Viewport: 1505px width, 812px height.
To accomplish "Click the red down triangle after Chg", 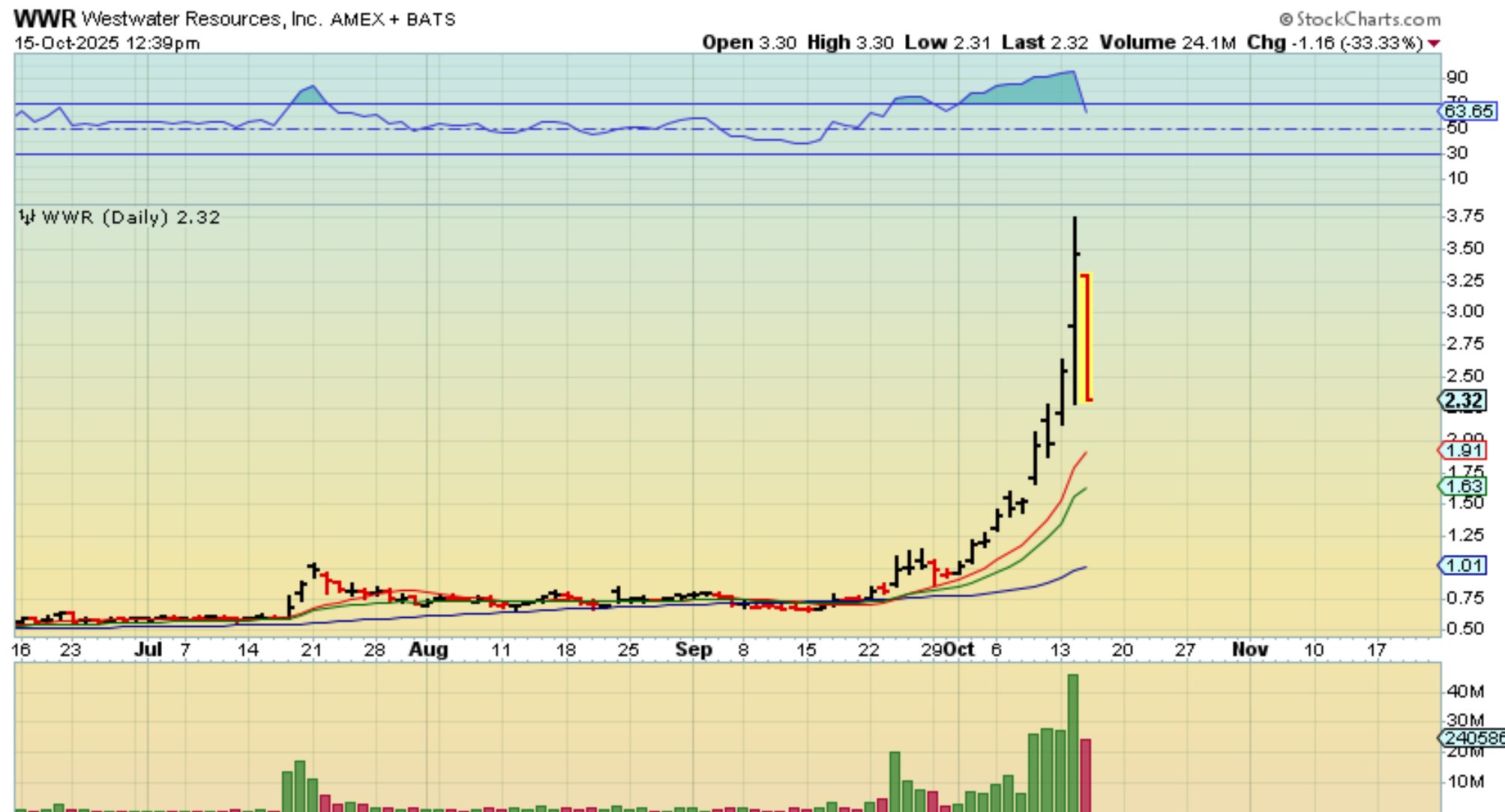I will tap(1434, 43).
